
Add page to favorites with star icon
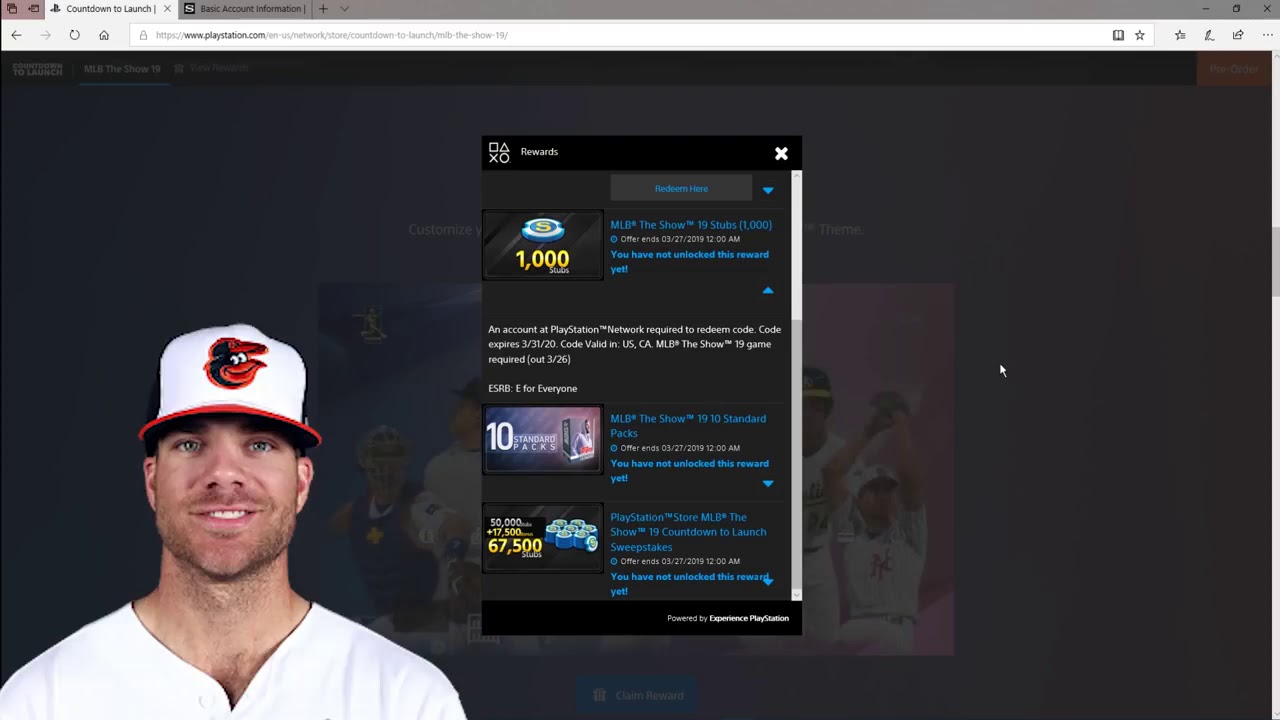pos(1139,35)
